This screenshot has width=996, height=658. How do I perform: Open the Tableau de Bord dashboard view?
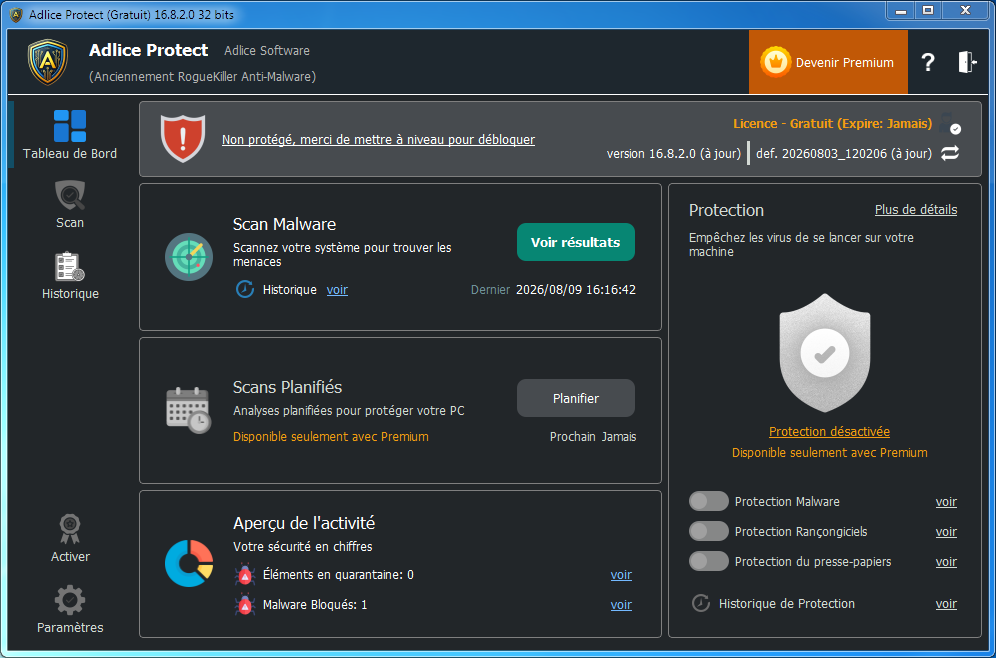coord(70,135)
